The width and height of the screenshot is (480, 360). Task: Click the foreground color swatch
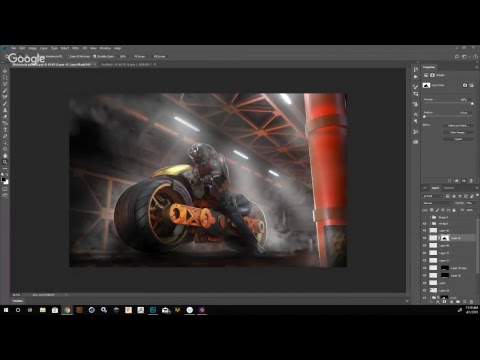[4, 180]
